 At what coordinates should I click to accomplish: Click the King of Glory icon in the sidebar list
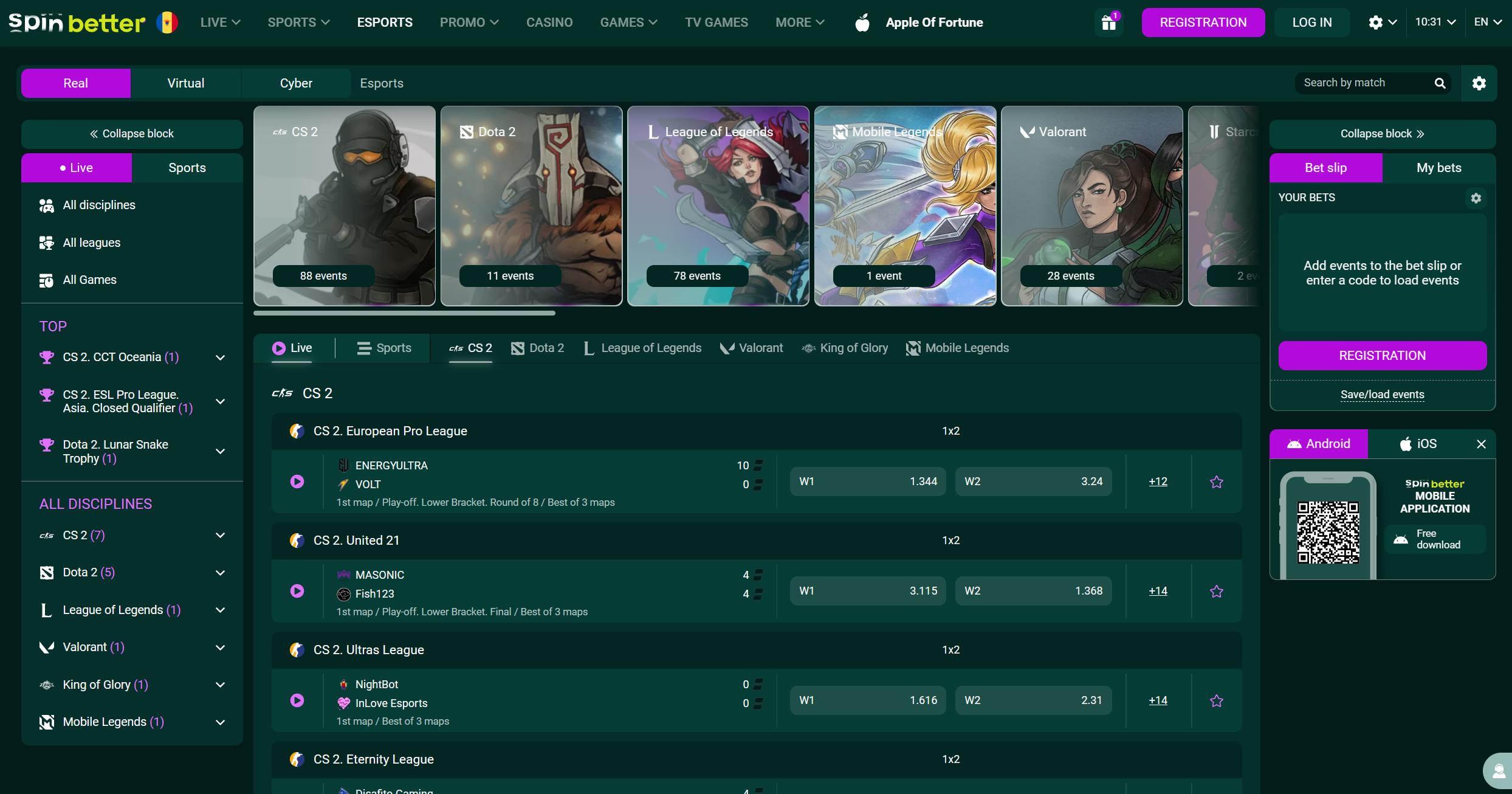click(x=46, y=685)
